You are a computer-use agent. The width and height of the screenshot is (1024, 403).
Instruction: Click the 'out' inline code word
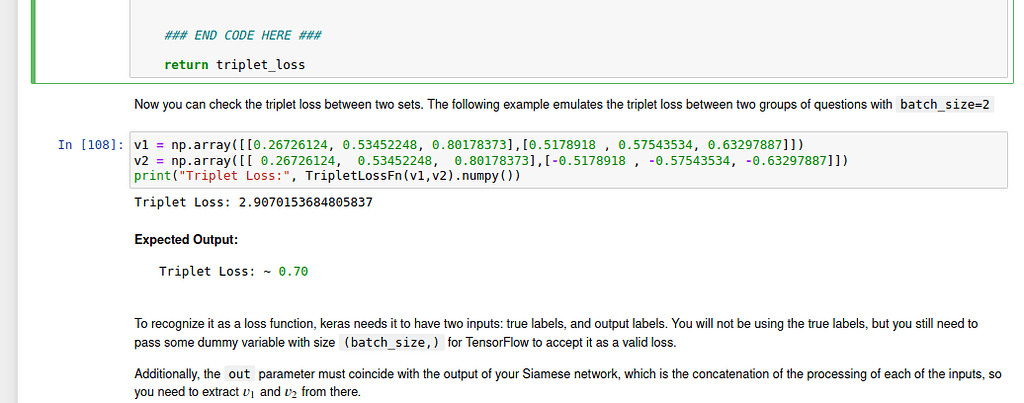(239, 374)
